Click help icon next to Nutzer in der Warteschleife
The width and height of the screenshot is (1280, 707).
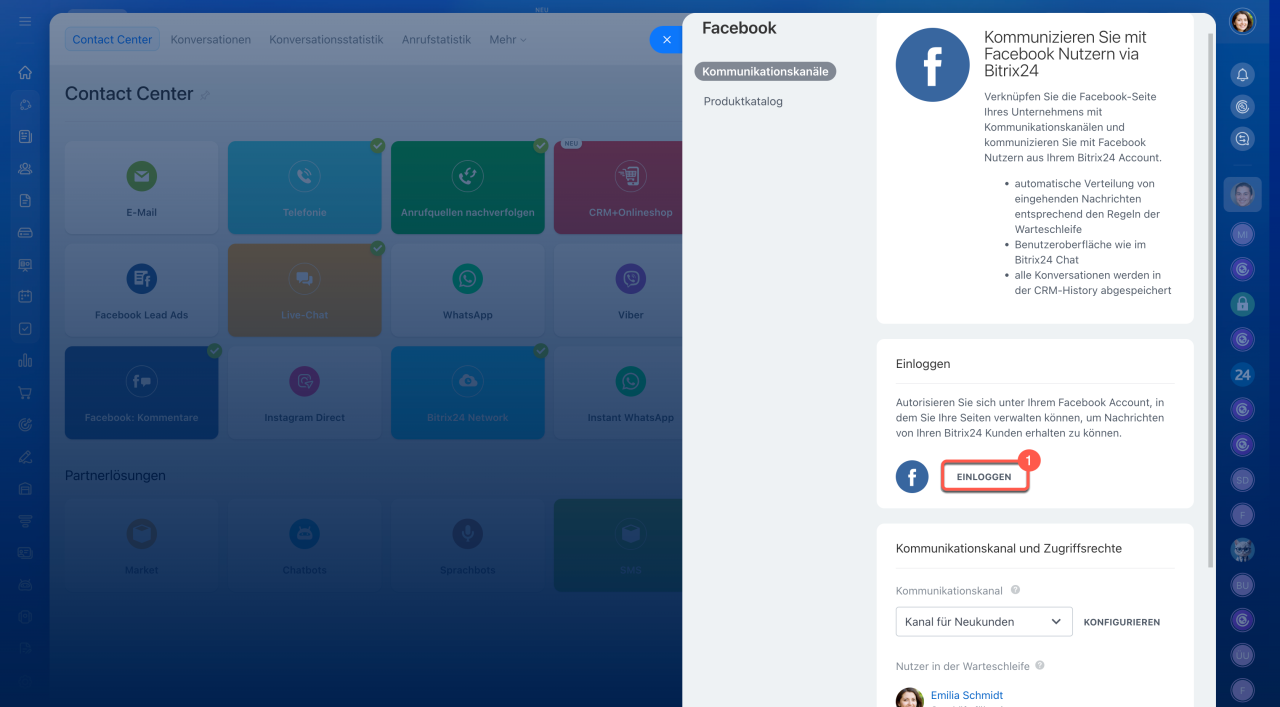pyautogui.click(x=1040, y=665)
